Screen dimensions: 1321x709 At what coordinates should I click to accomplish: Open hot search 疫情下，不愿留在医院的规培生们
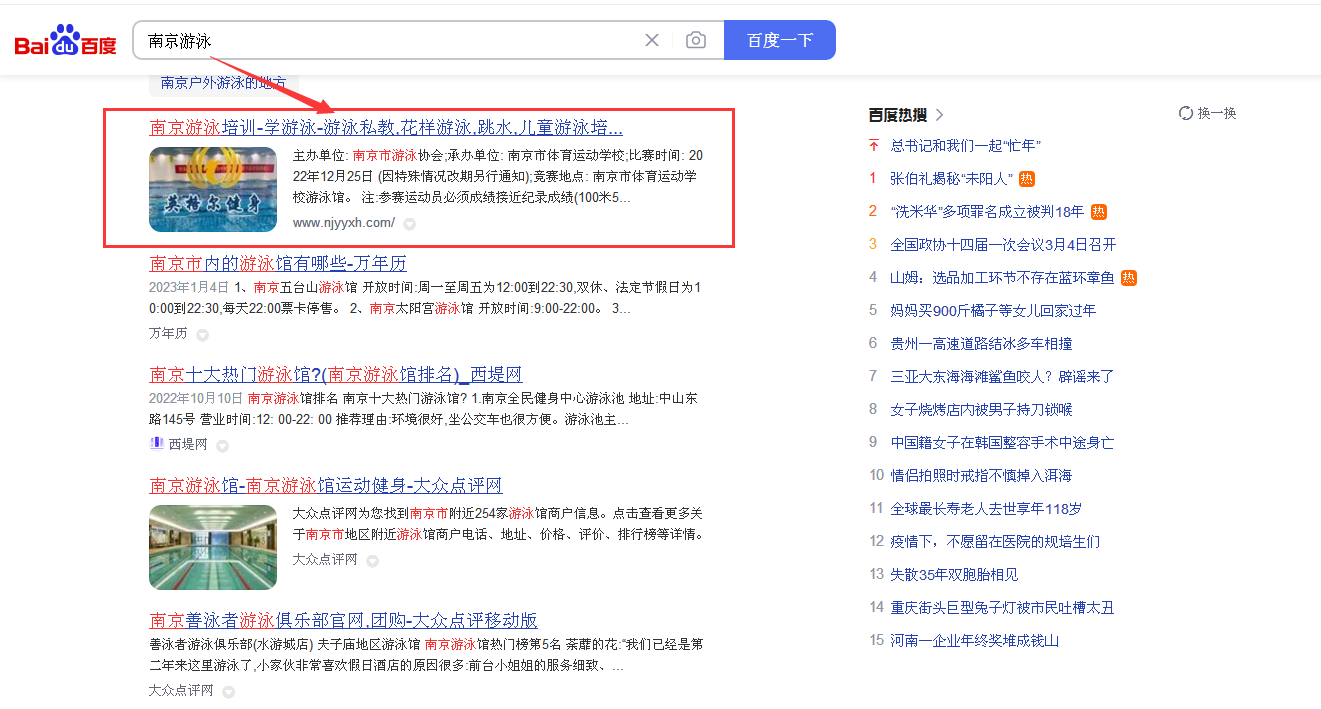tap(995, 542)
